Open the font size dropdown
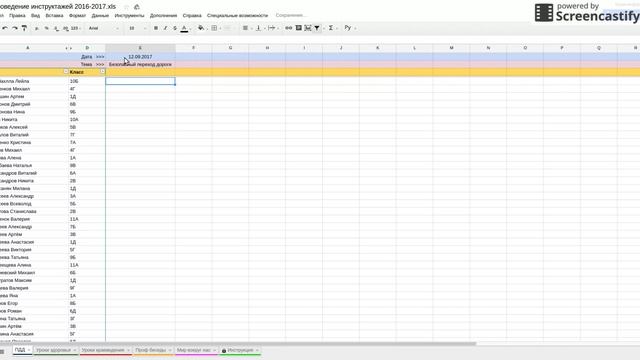 137,28
